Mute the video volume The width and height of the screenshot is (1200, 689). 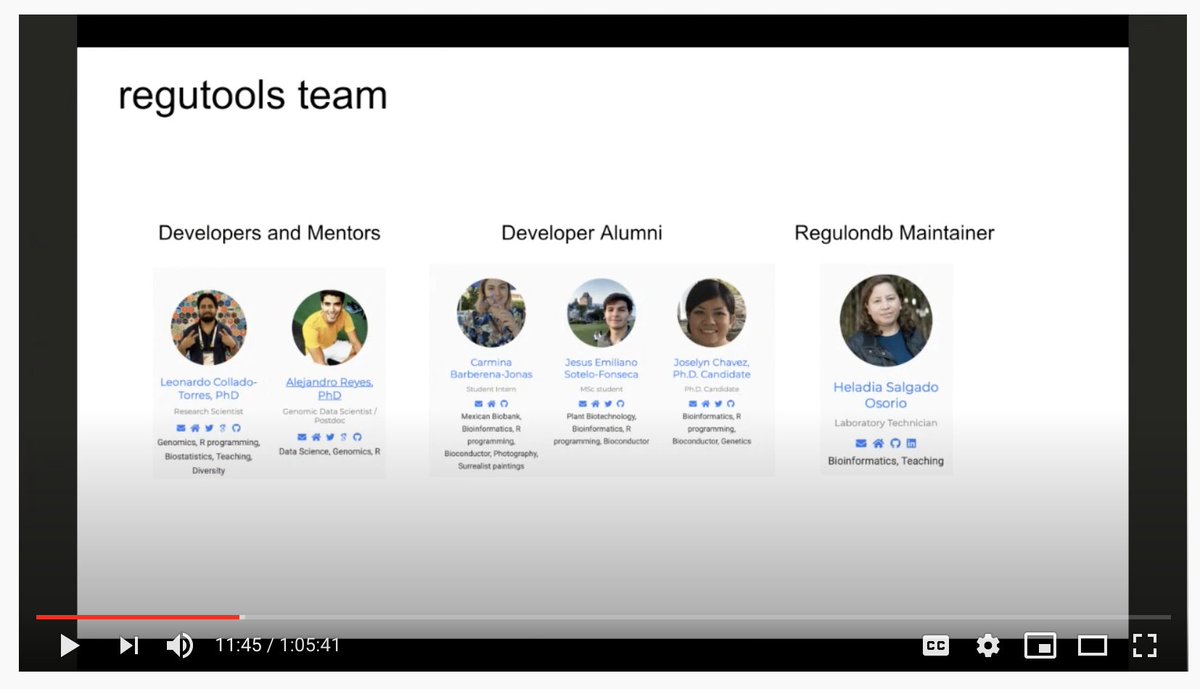point(180,646)
